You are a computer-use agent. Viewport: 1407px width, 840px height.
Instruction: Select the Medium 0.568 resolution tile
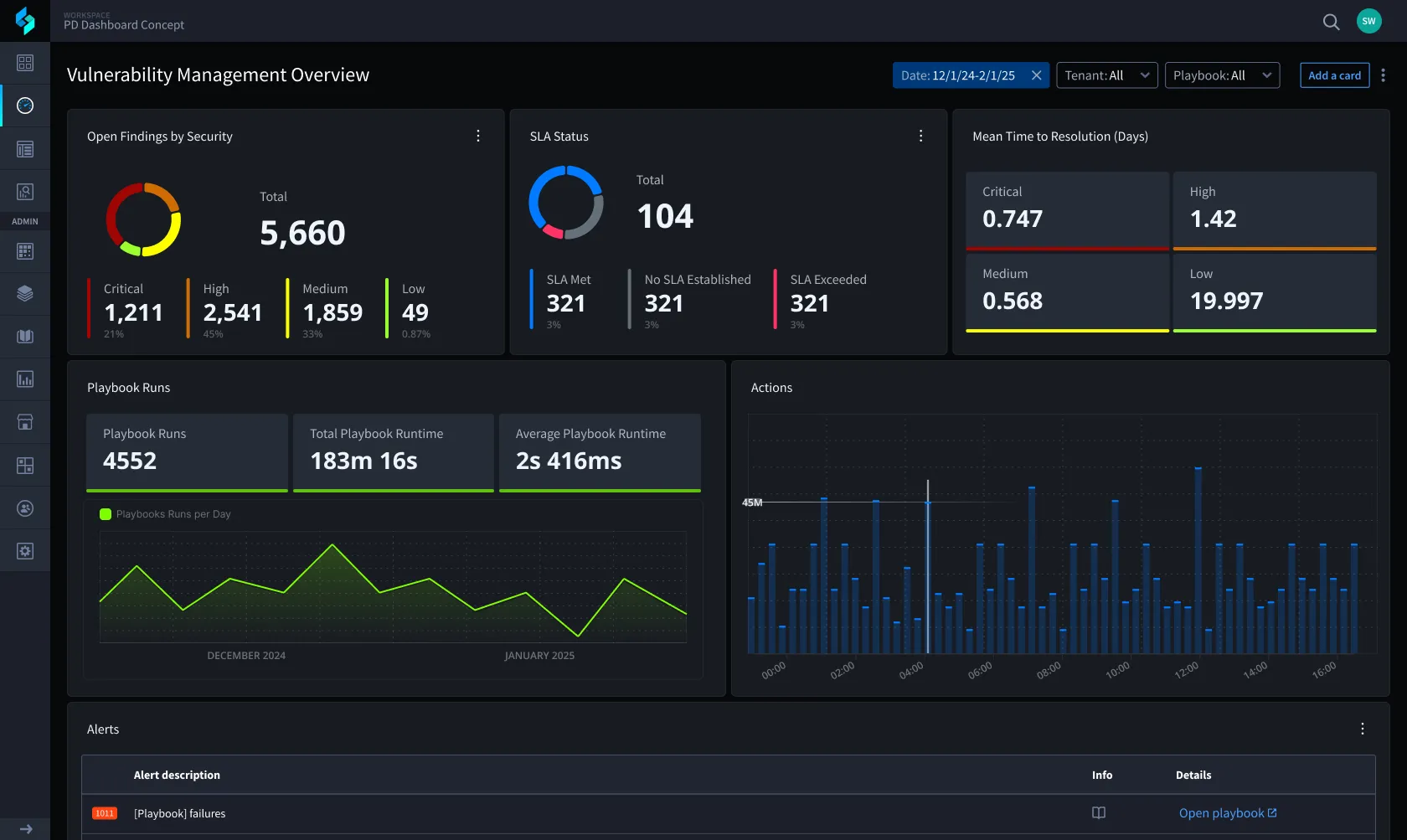[x=1067, y=293]
